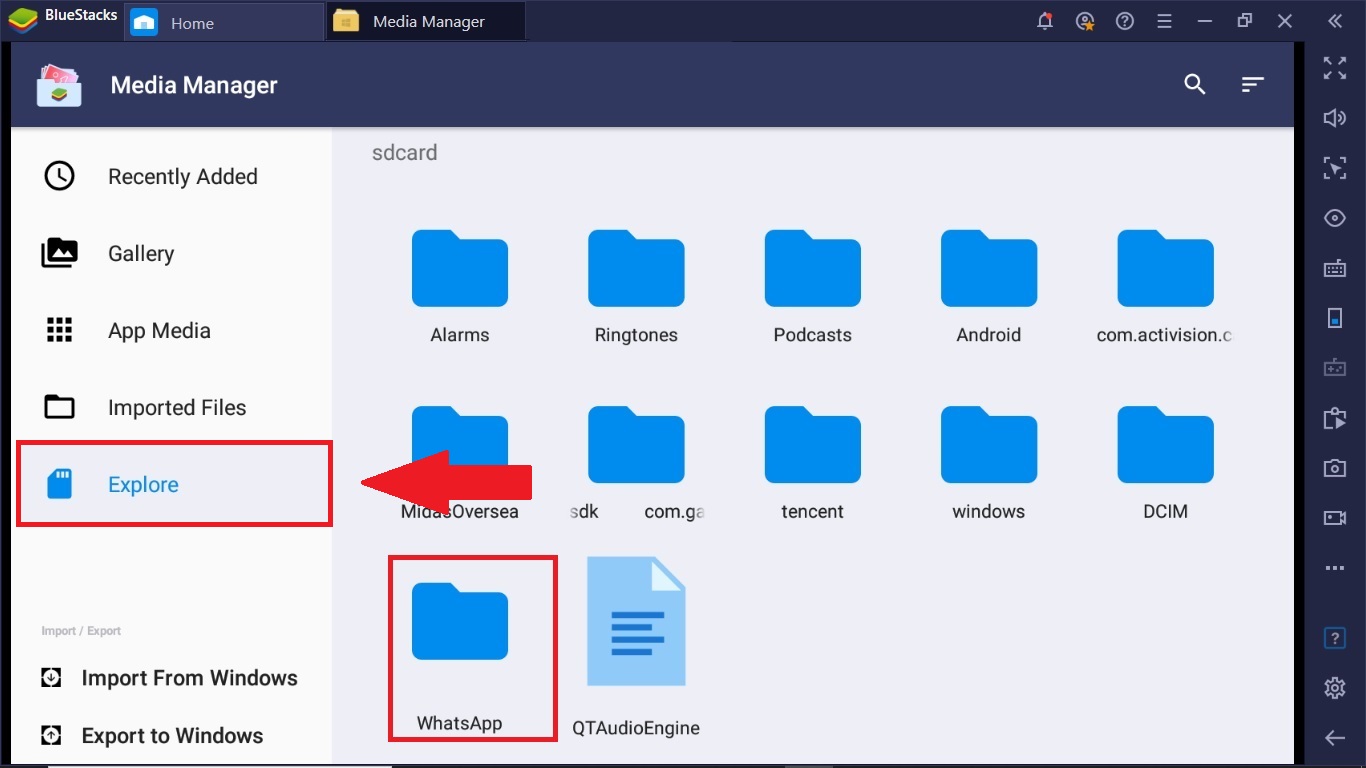Click the sdcard path label
1366x768 pixels.
tap(404, 153)
